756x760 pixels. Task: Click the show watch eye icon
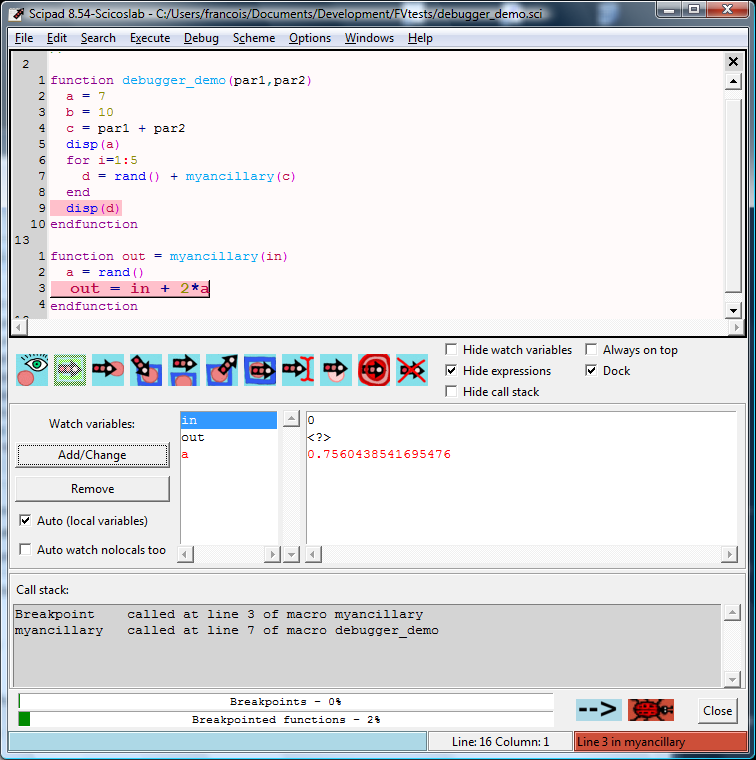32,370
